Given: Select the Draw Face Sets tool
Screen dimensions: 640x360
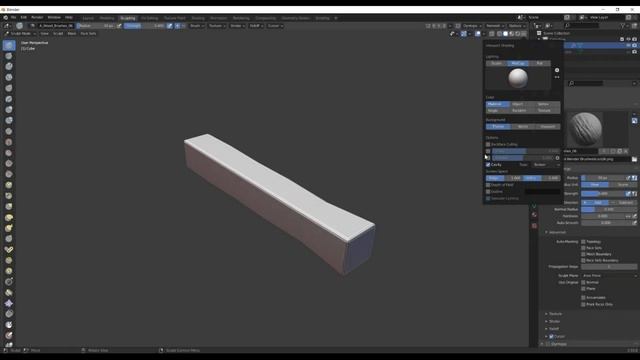Looking at the screenshot, I should click(9, 336).
